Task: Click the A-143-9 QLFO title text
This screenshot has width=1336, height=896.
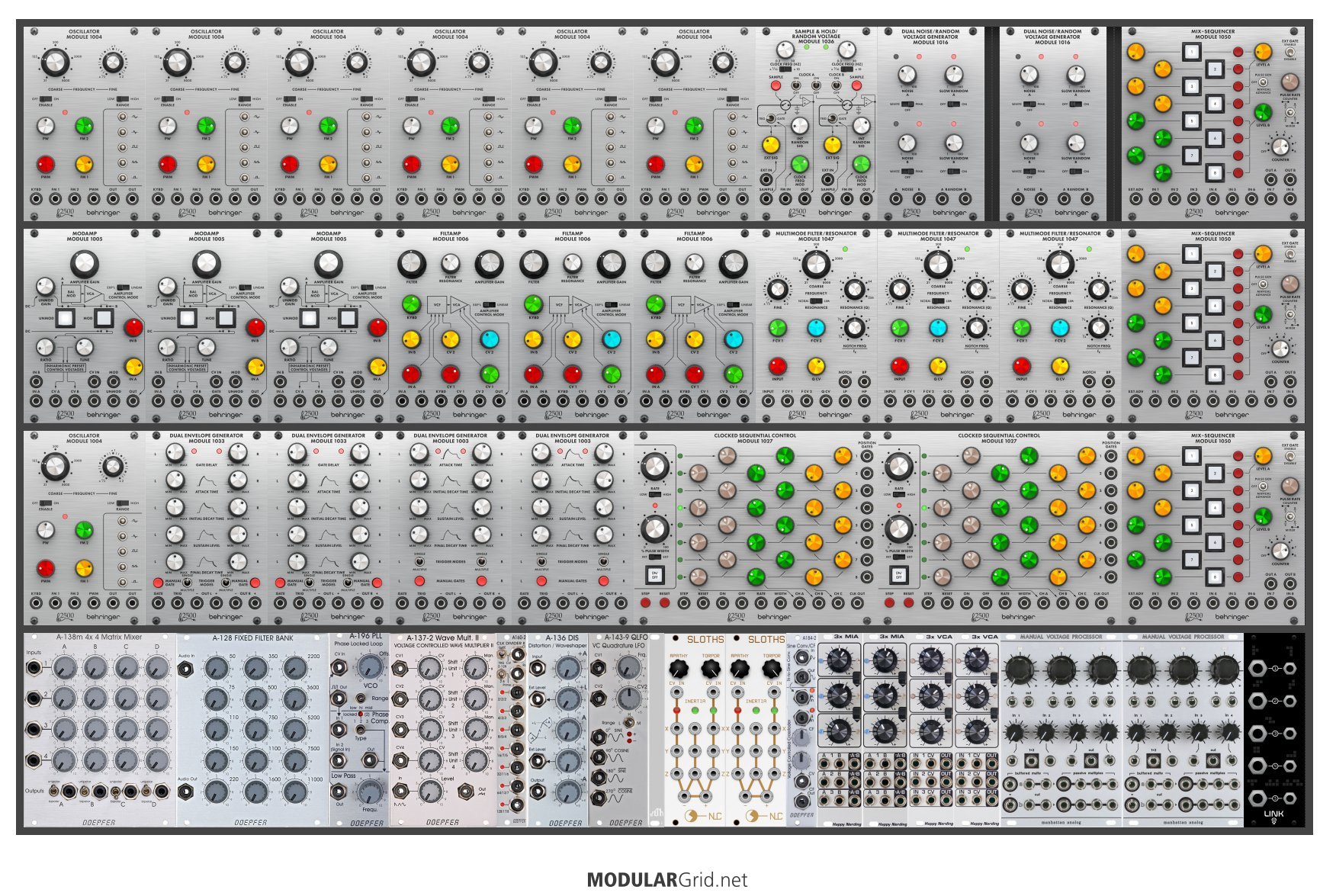Action: (626, 638)
